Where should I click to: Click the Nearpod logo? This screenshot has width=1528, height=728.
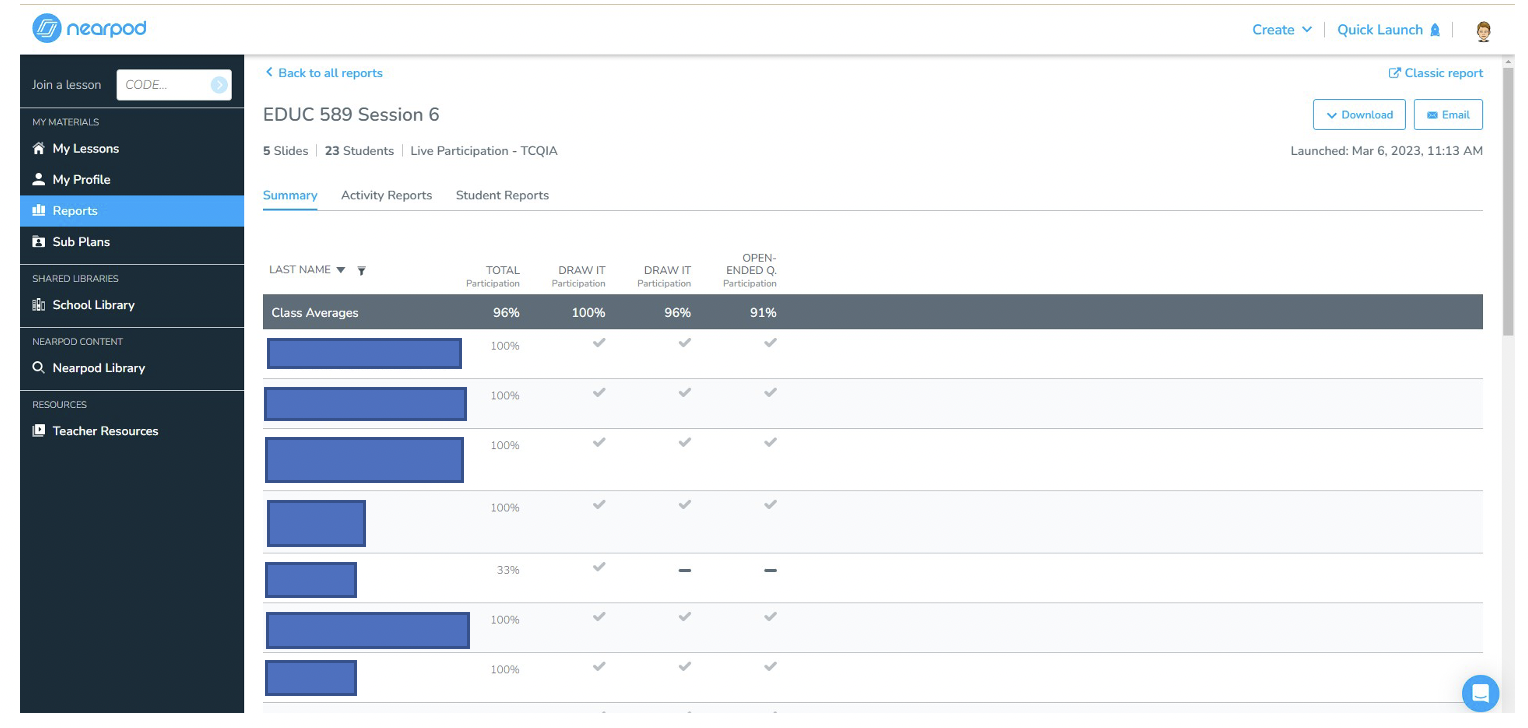coord(89,29)
